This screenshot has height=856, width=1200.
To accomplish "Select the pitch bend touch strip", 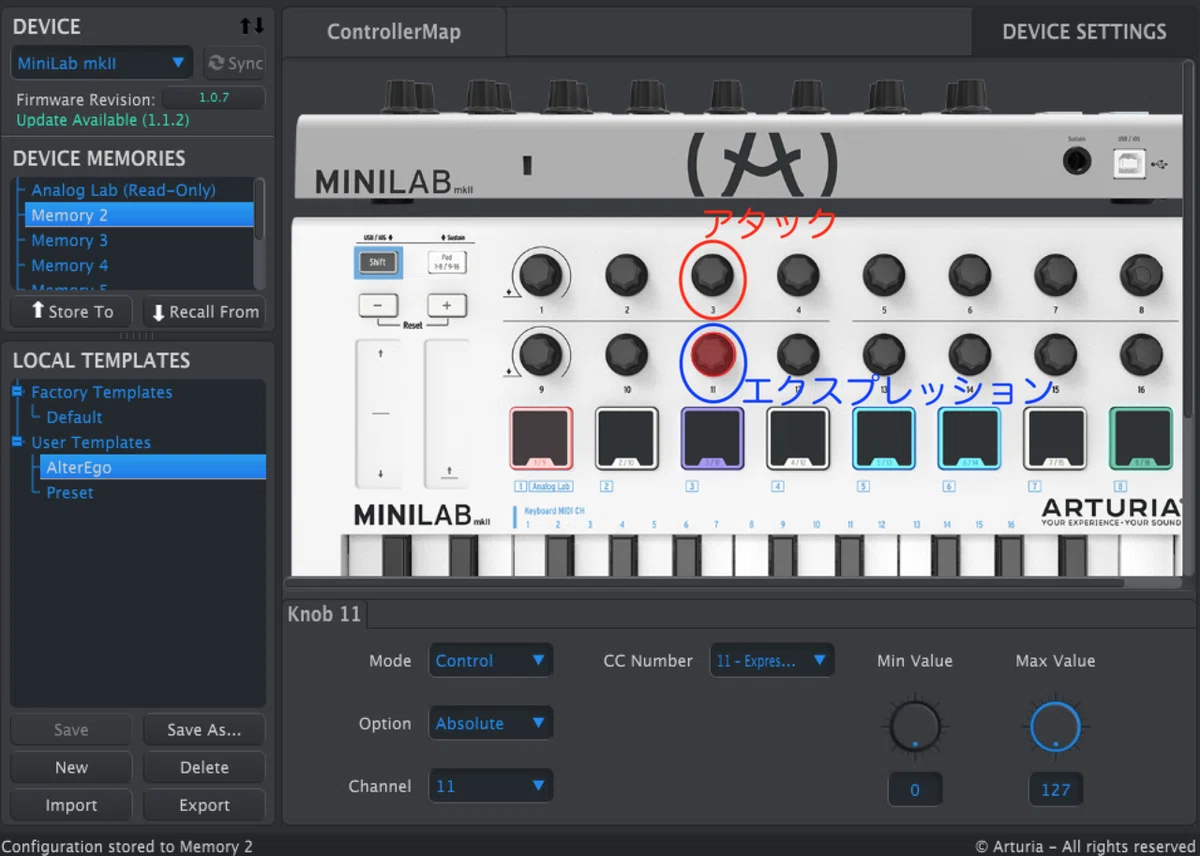I will click(x=379, y=413).
